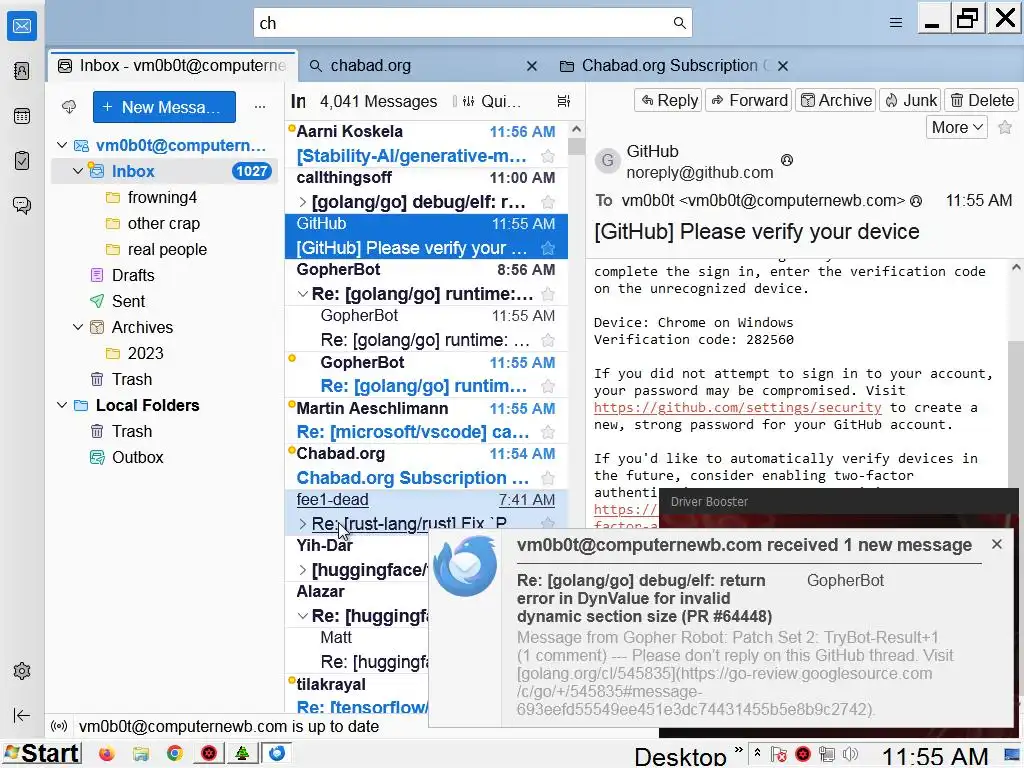Image resolution: width=1024 pixels, height=768 pixels.
Task: Toggle star on GopherBot 8:56 AM thread
Action: [x=548, y=295]
